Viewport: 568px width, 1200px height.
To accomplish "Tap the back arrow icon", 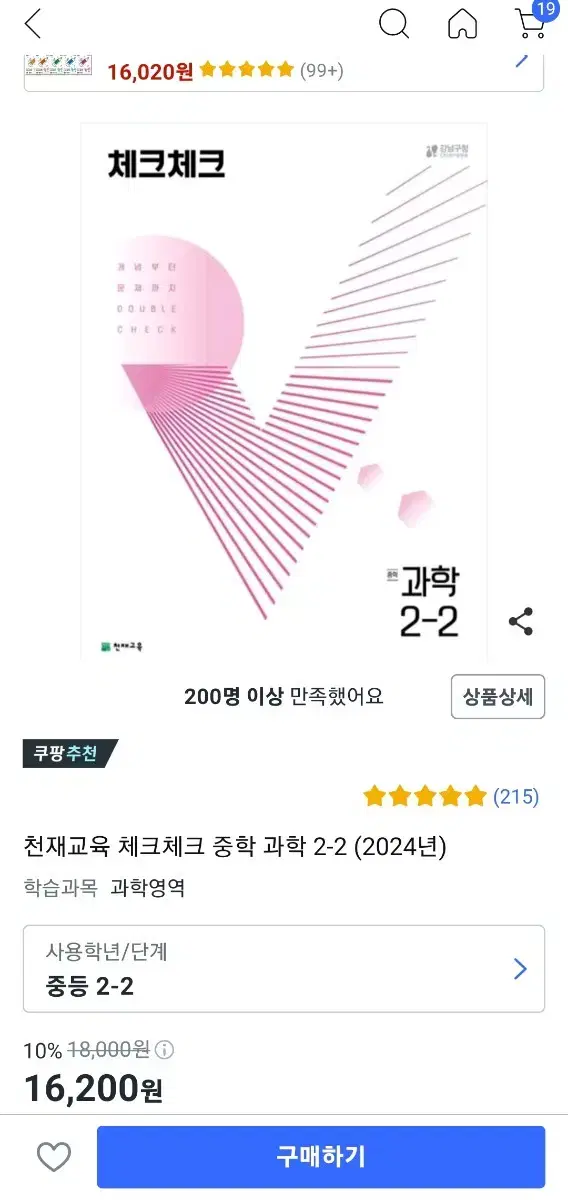I will click(x=33, y=23).
